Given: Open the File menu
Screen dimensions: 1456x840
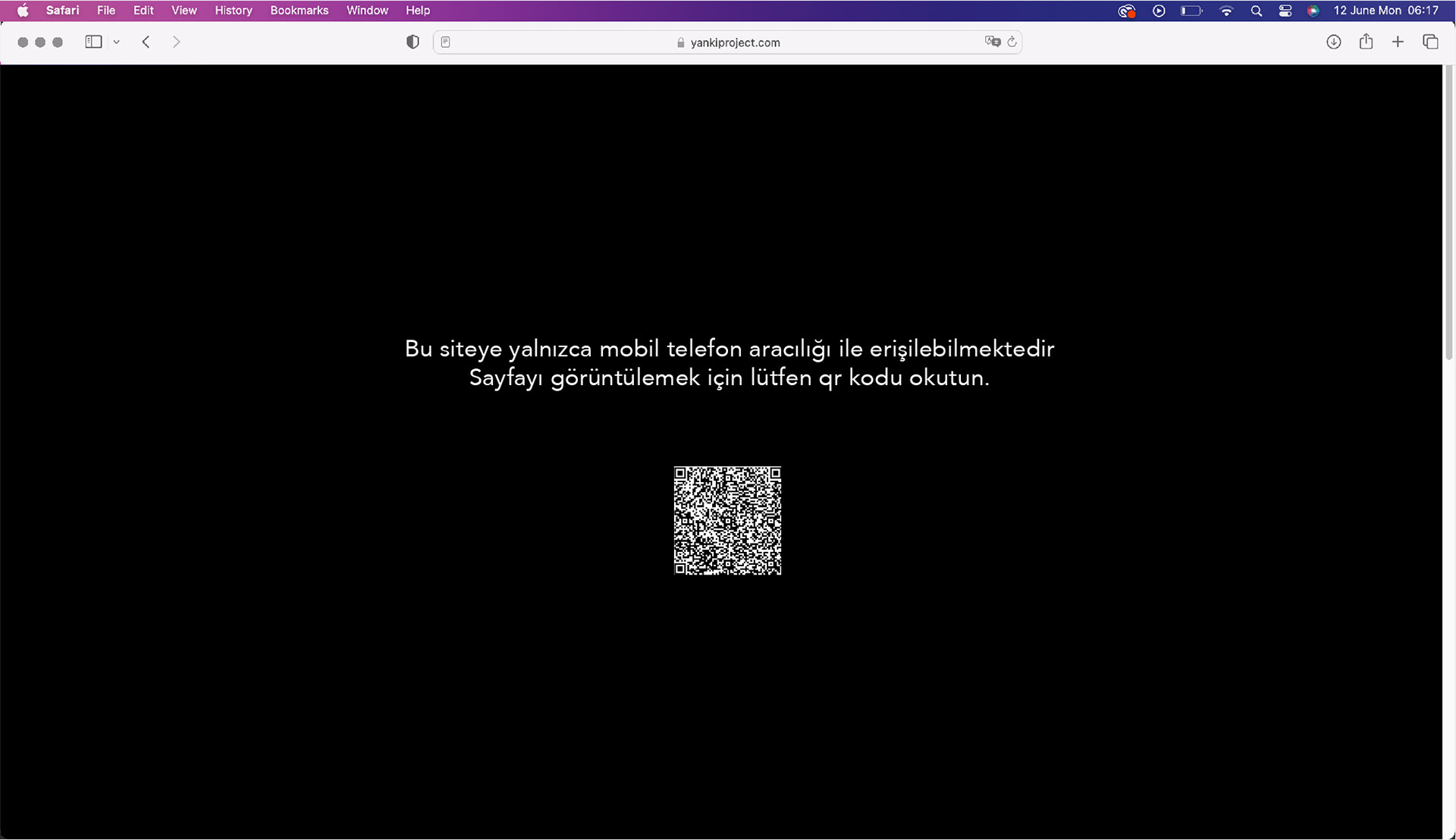Looking at the screenshot, I should coord(106,11).
